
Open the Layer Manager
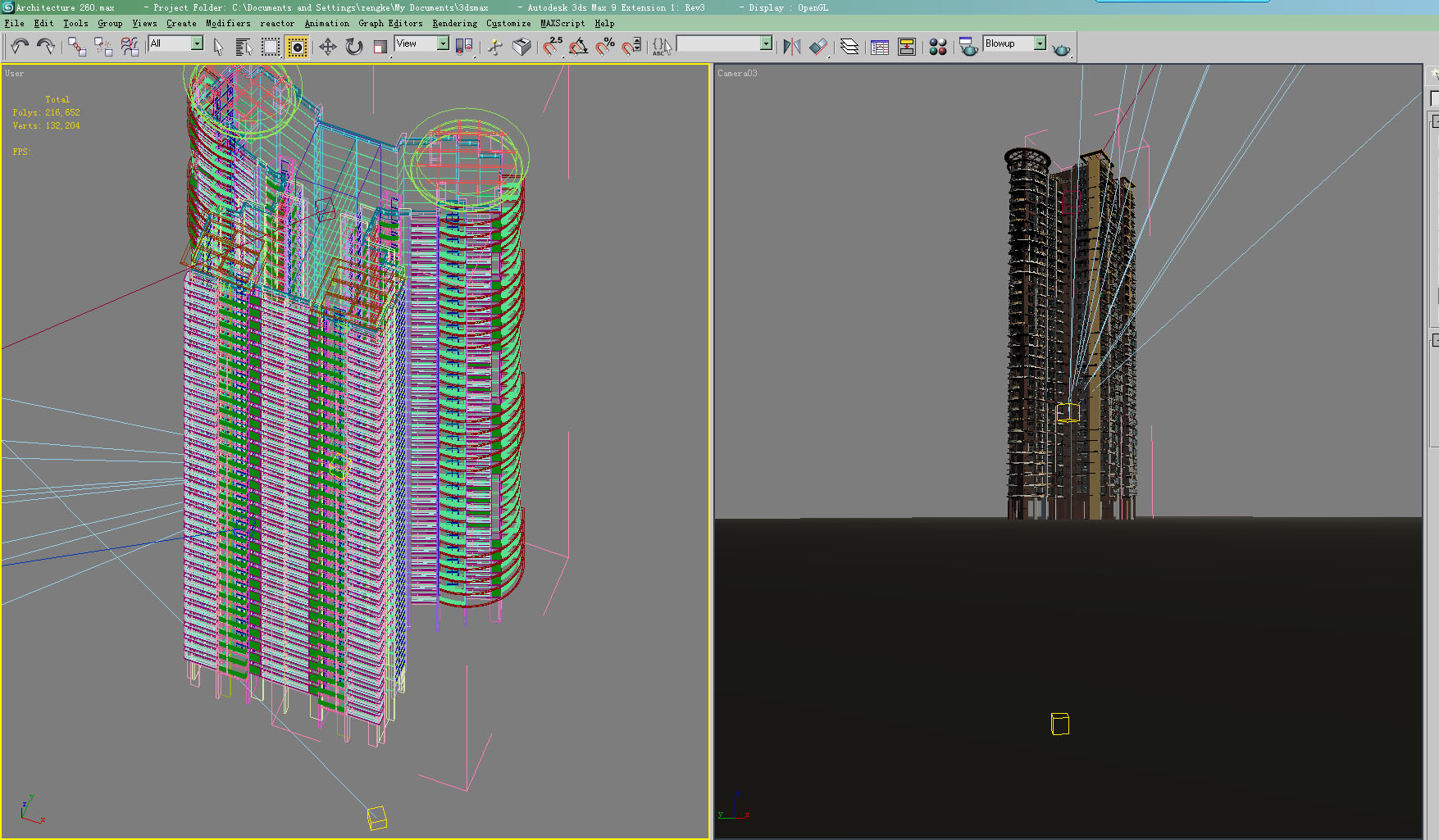849,47
